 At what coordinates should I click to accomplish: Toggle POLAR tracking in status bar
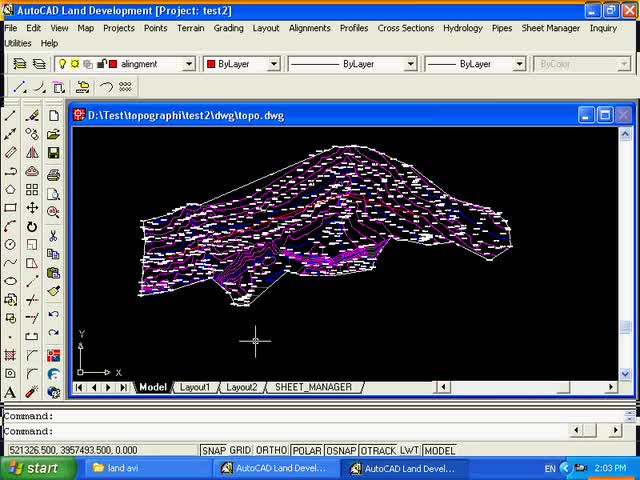tap(307, 450)
